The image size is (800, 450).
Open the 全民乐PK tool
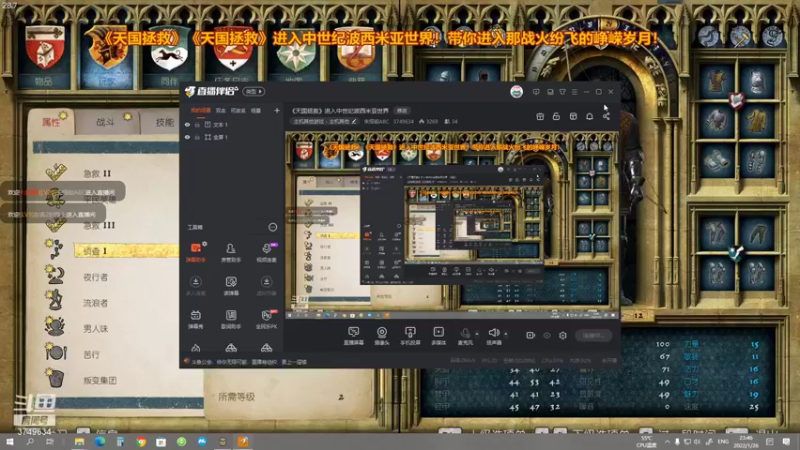266,319
